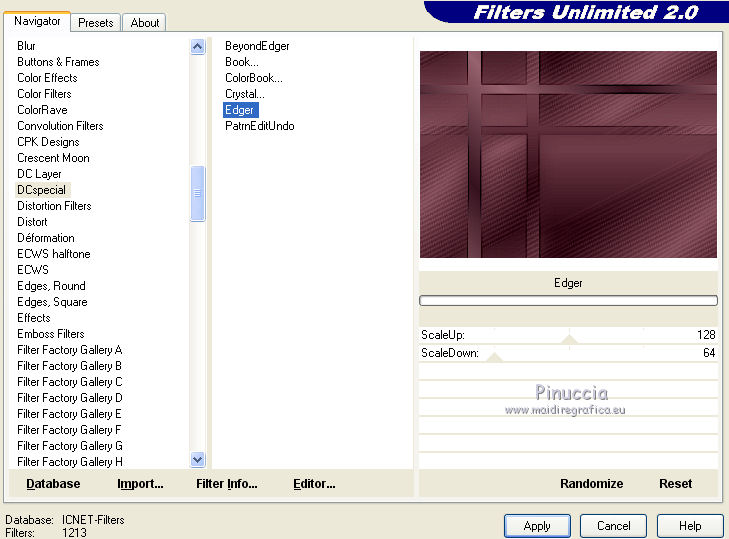Screen dimensions: 729x539
Task: Choose the Edger filter
Action: coord(240,110)
